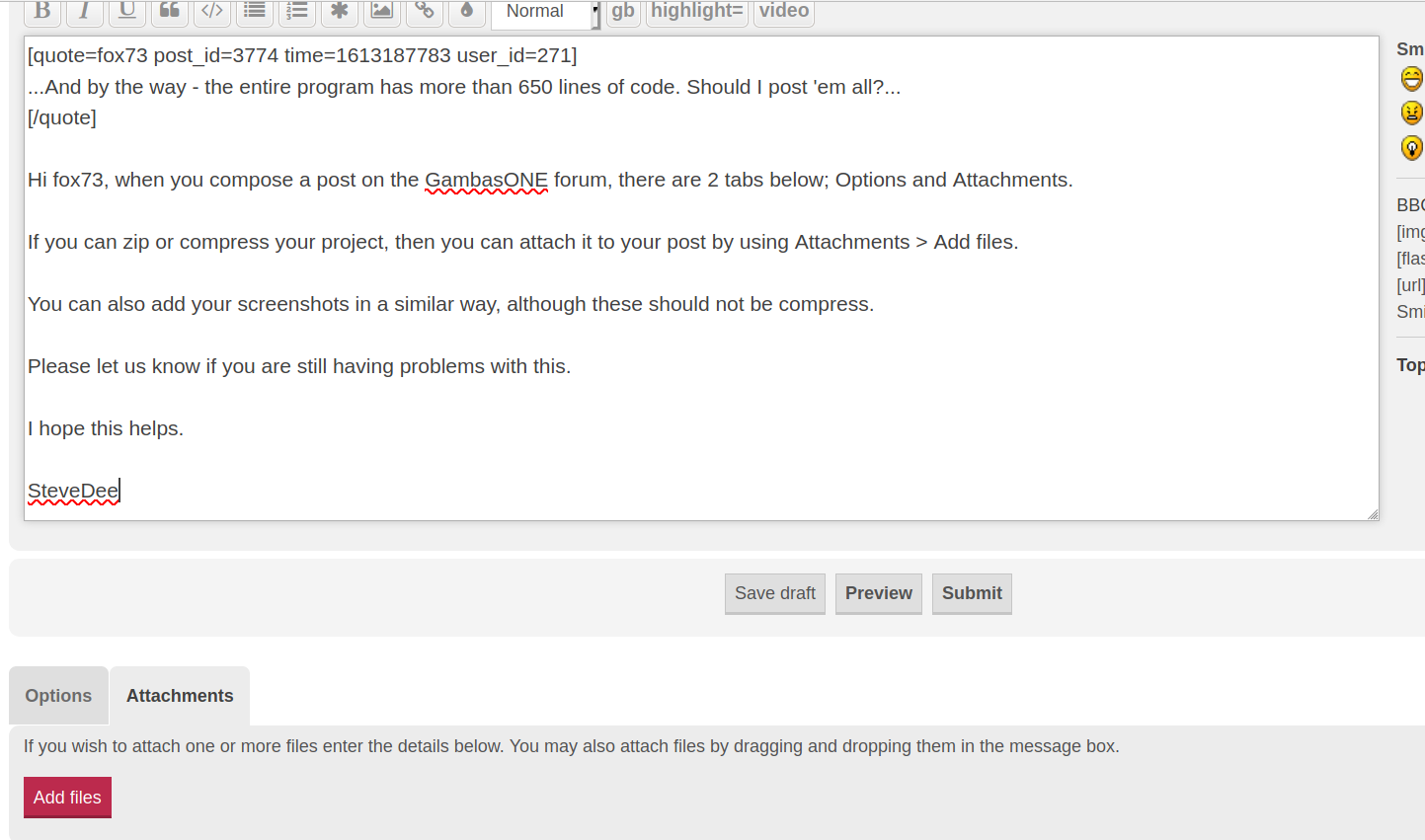Viewport: 1425px width, 840px height.
Task: Open the Normal font size dropdown
Action: click(x=546, y=12)
